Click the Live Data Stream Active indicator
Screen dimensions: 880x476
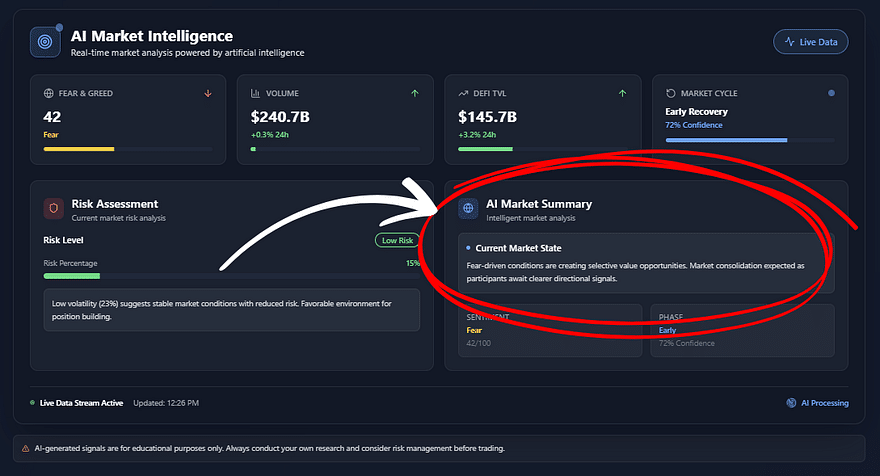tap(81, 403)
